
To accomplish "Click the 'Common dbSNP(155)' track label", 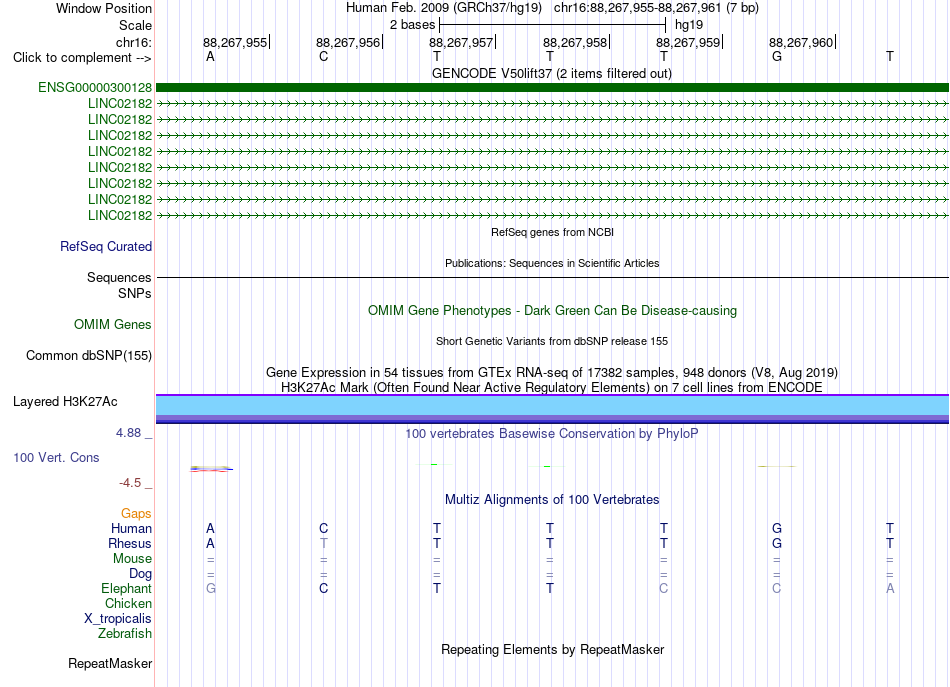I will click(x=89, y=356).
